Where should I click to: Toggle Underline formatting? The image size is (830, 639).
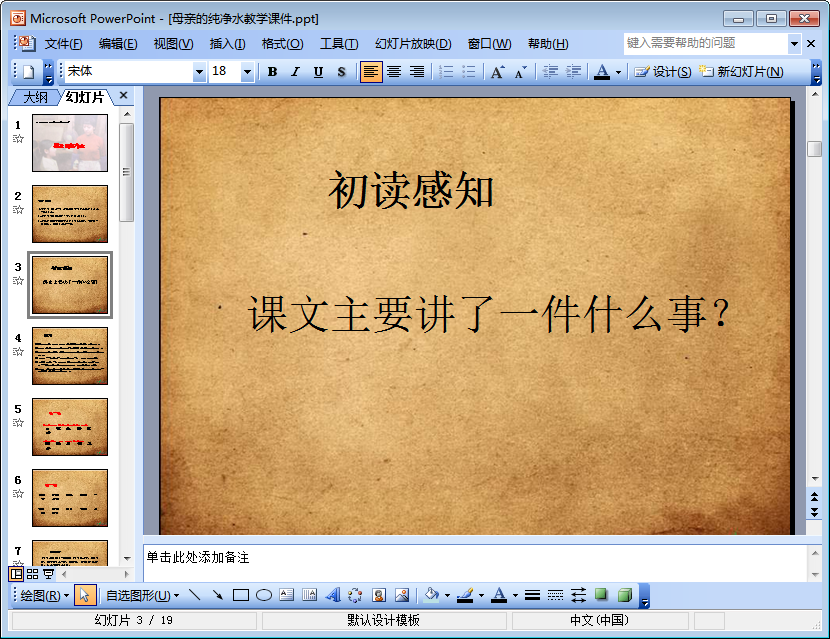[318, 71]
